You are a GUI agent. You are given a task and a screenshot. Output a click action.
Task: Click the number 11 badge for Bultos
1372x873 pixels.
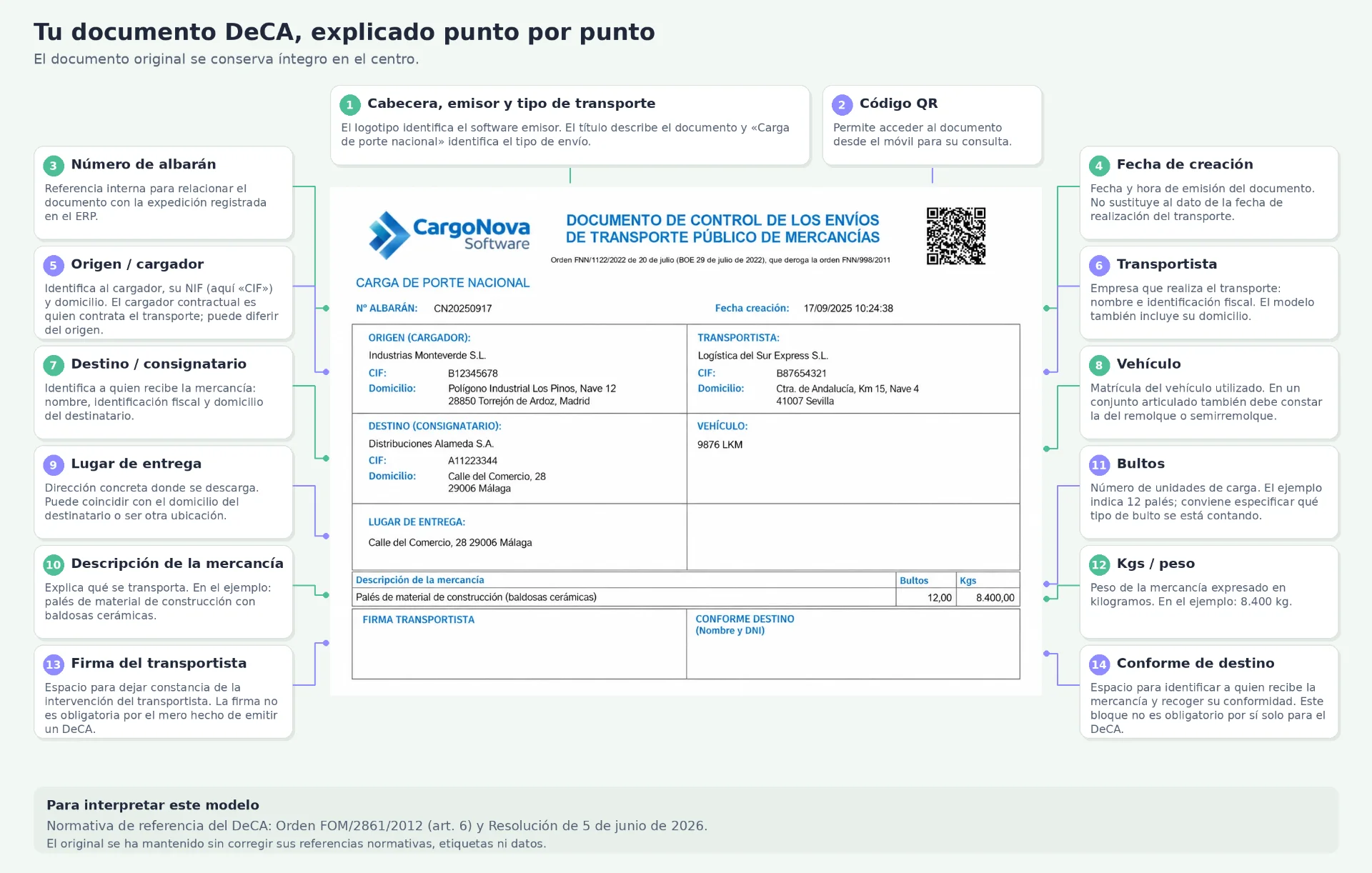[1099, 465]
